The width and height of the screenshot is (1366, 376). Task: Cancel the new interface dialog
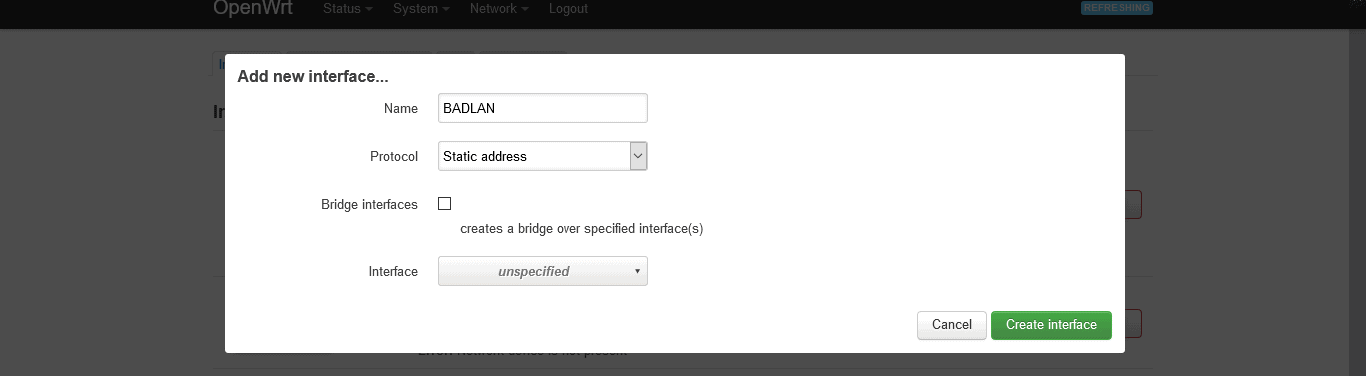pyautogui.click(x=952, y=325)
